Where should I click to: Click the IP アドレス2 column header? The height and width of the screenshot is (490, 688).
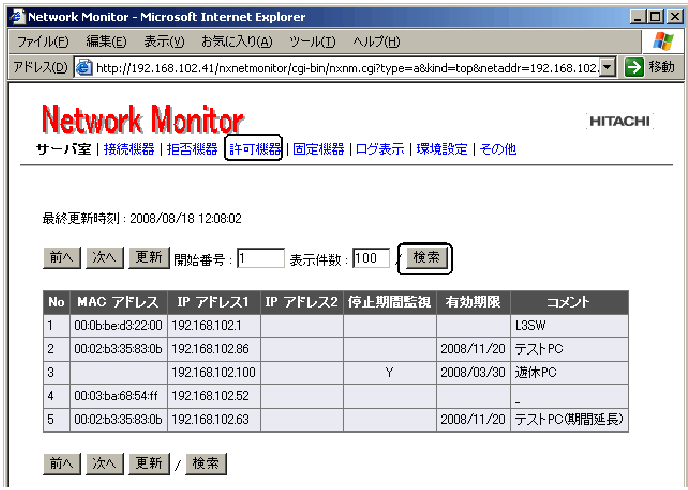[301, 302]
